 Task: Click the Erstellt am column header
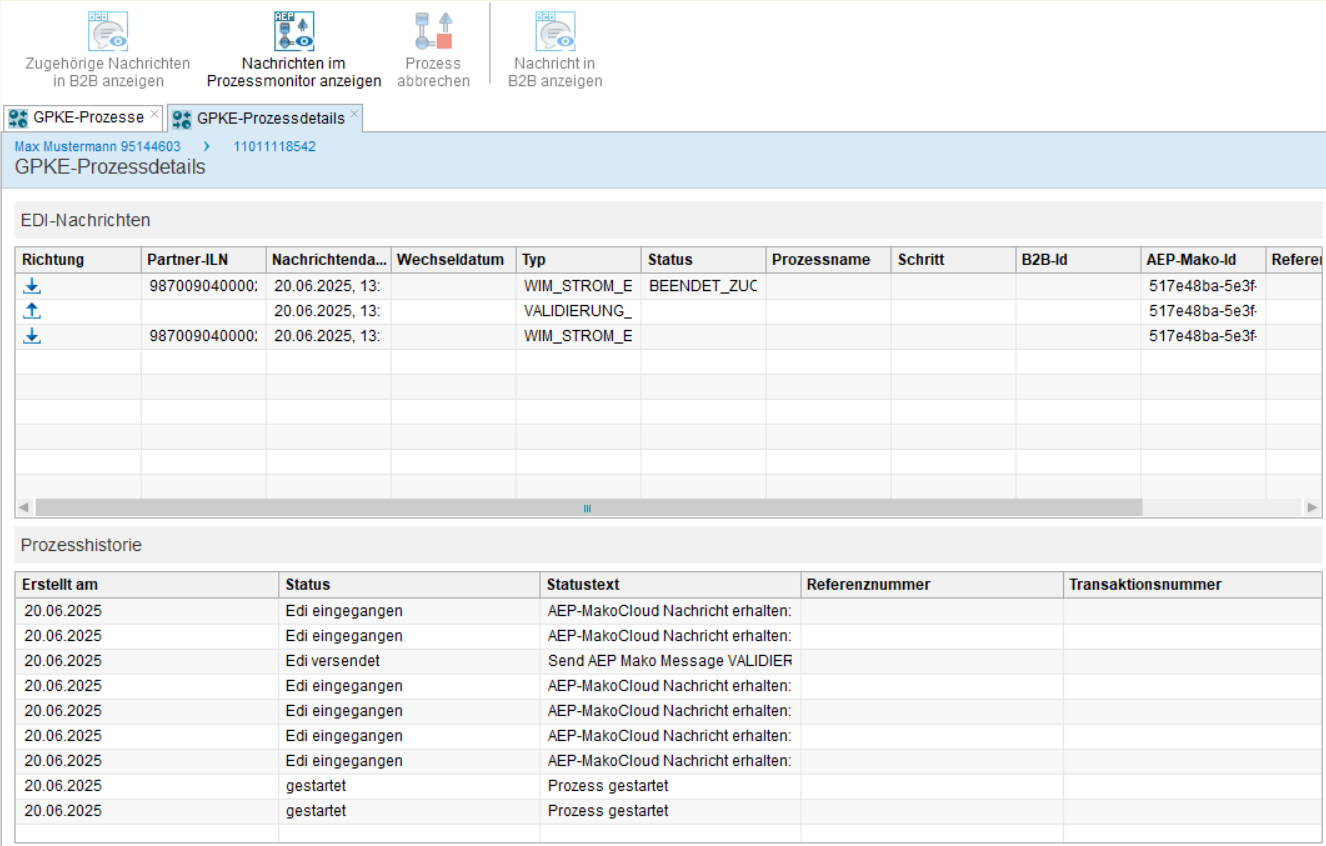147,585
